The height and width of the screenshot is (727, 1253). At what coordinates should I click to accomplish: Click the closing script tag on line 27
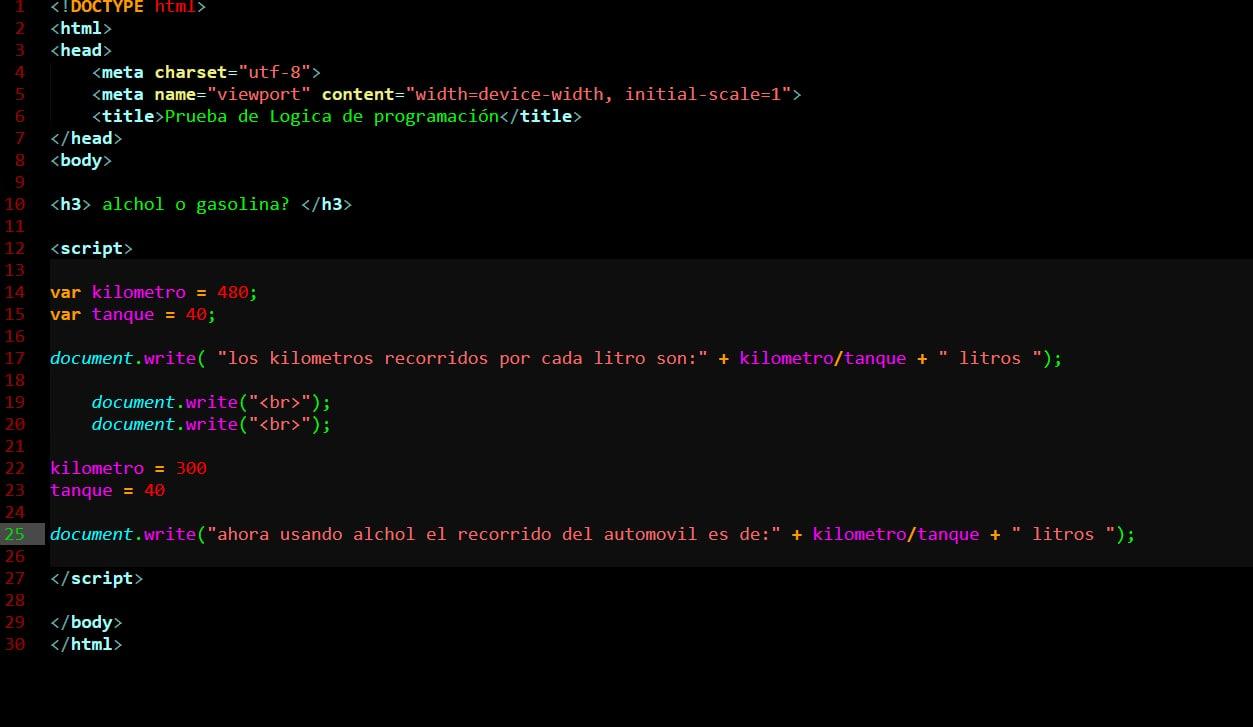[96, 578]
